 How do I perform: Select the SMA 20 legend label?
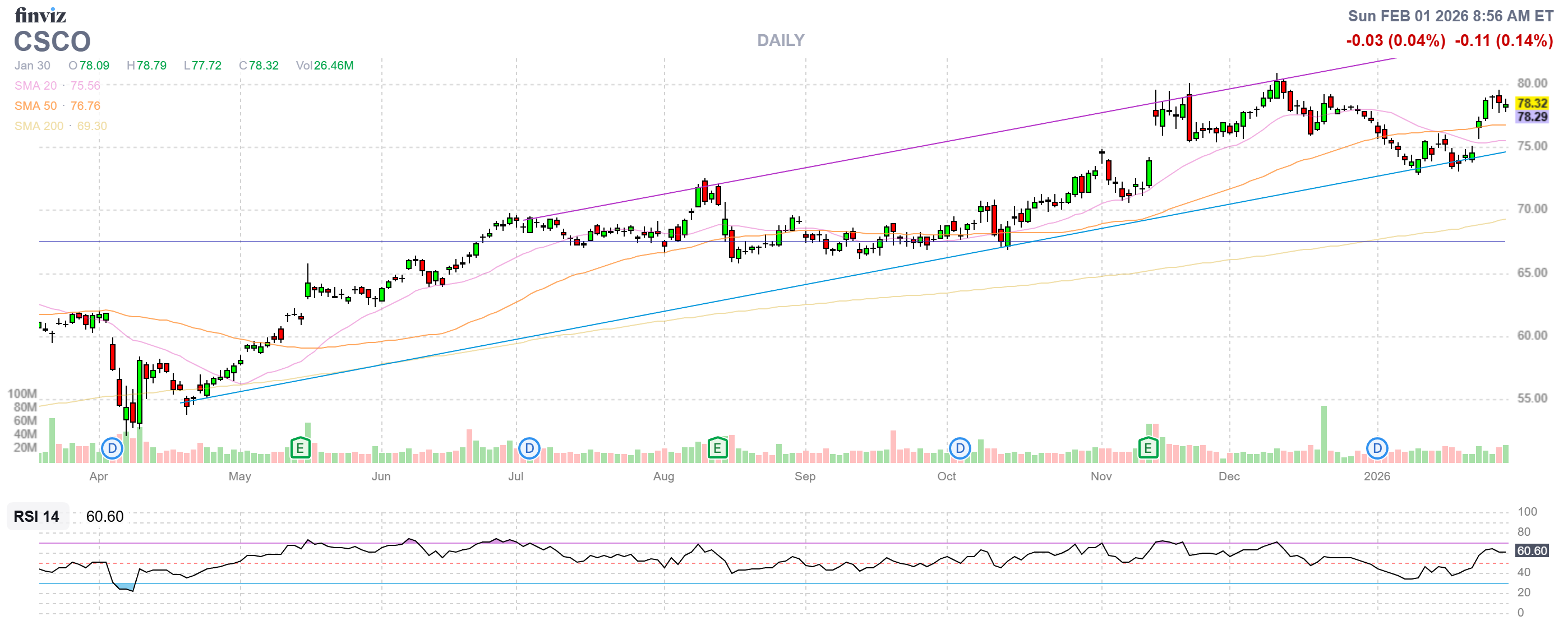click(x=35, y=86)
